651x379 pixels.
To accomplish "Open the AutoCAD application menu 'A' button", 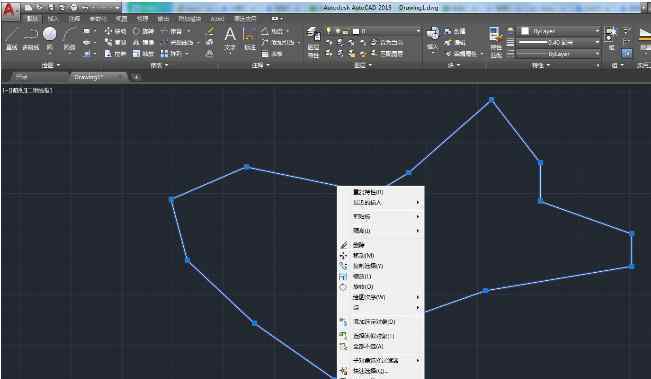I will point(9,10).
